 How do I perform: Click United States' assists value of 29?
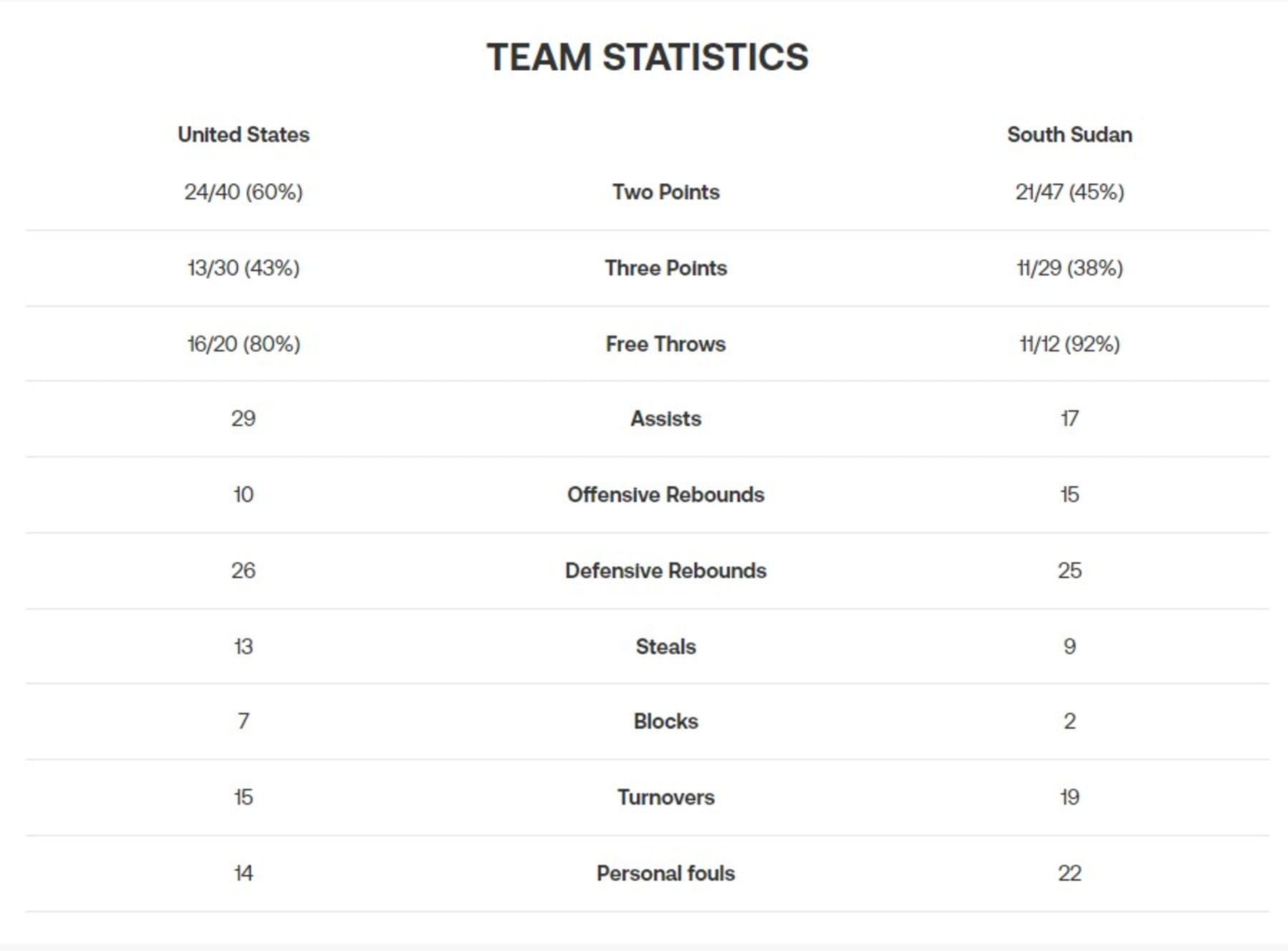243,419
